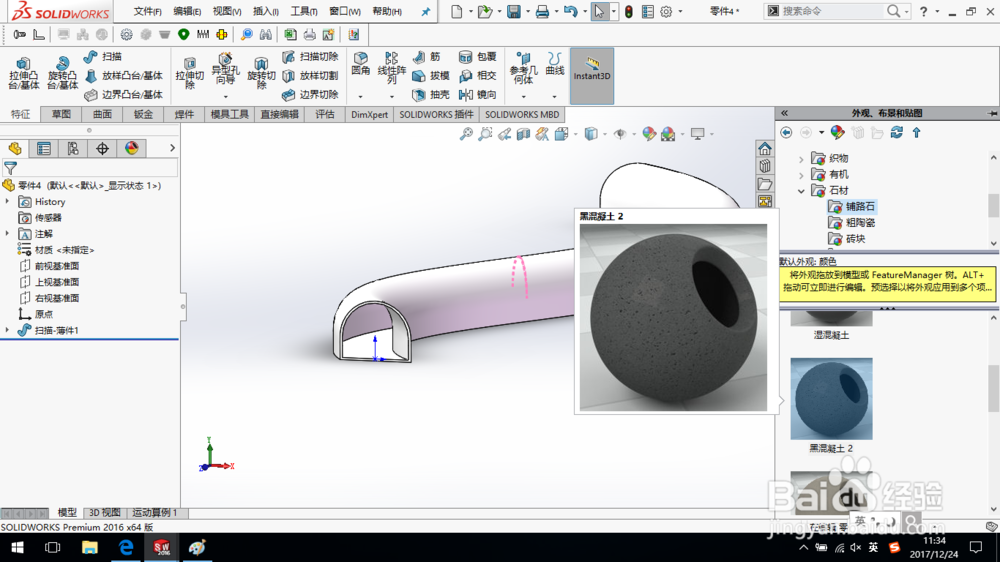1000x562 pixels.
Task: Click the FeatureManager filter field
Action: click(89, 168)
